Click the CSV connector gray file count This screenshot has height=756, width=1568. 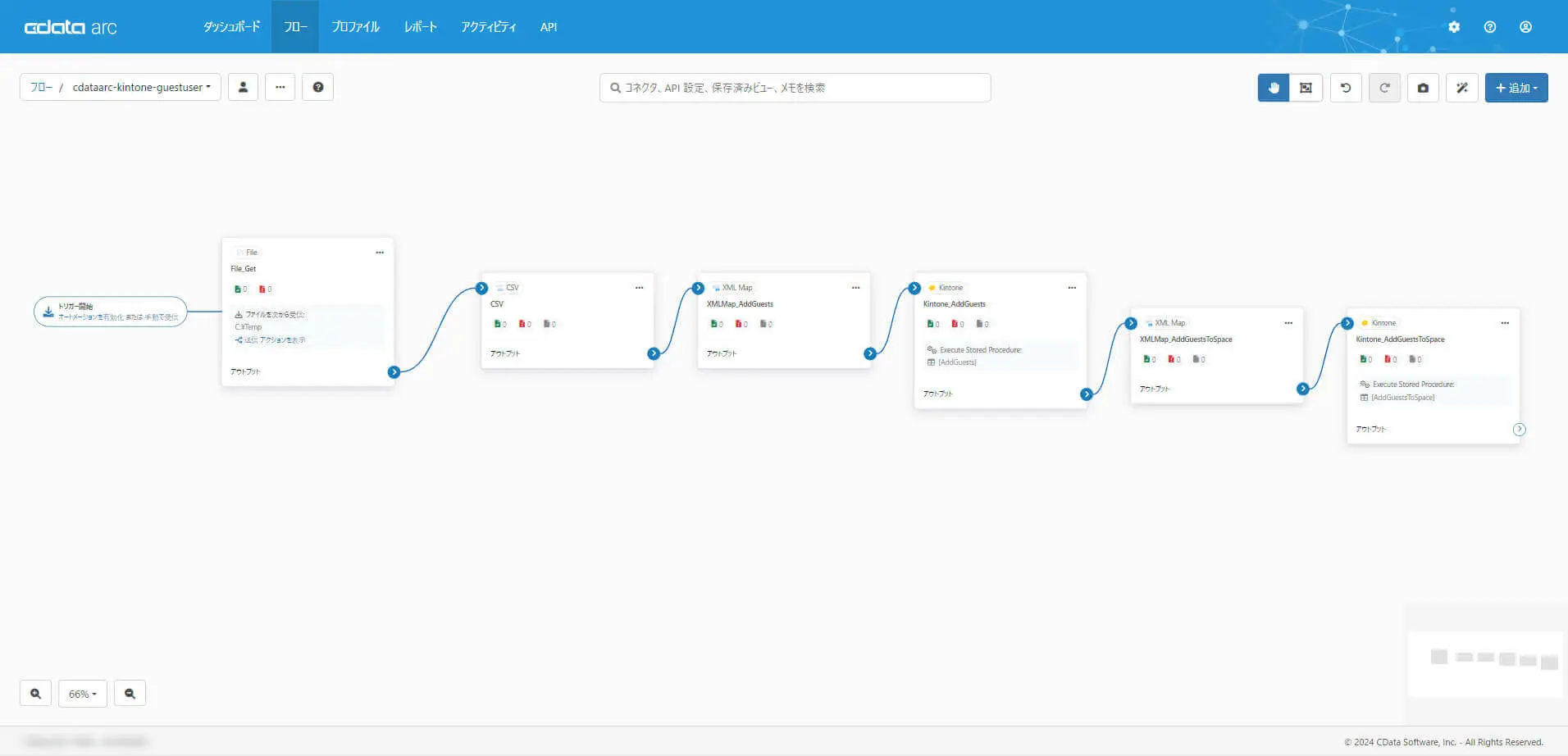click(x=549, y=325)
